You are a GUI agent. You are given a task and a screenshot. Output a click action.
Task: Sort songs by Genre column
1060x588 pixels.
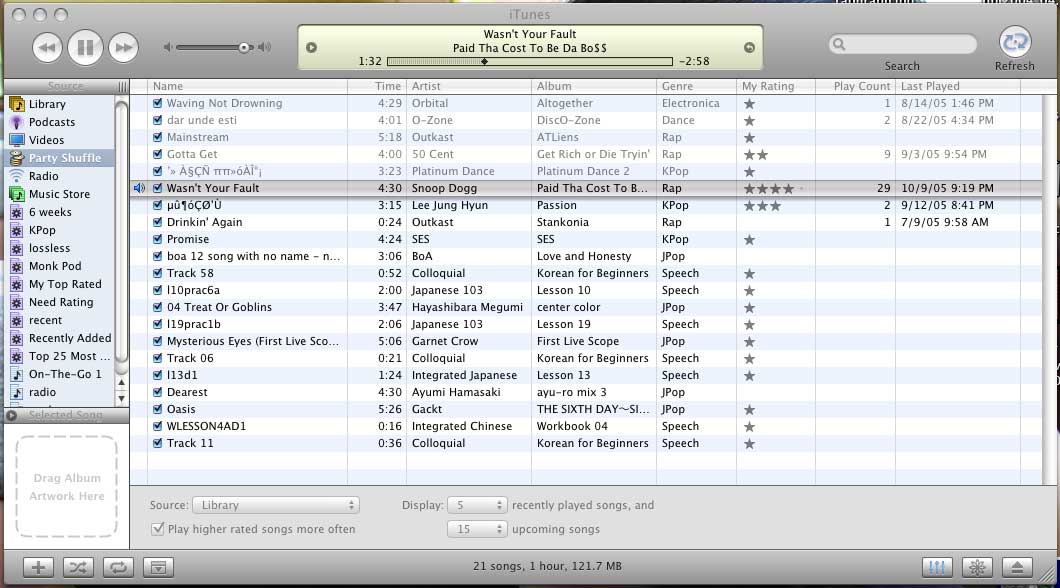696,87
